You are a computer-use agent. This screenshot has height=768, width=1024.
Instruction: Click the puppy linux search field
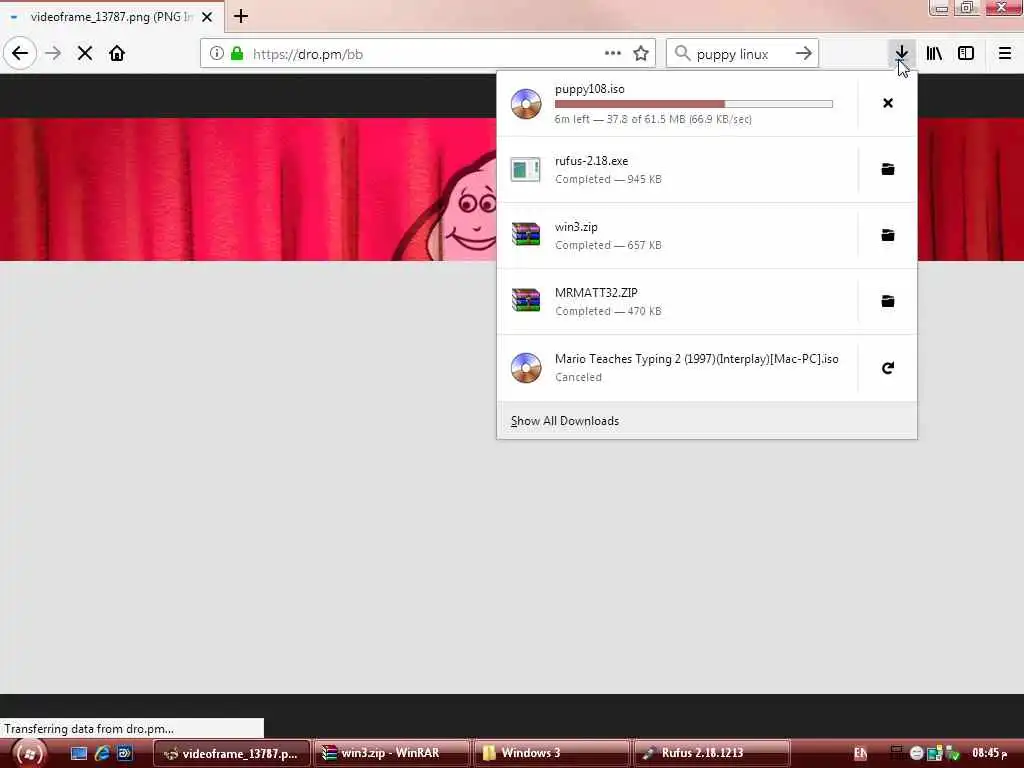pos(742,54)
